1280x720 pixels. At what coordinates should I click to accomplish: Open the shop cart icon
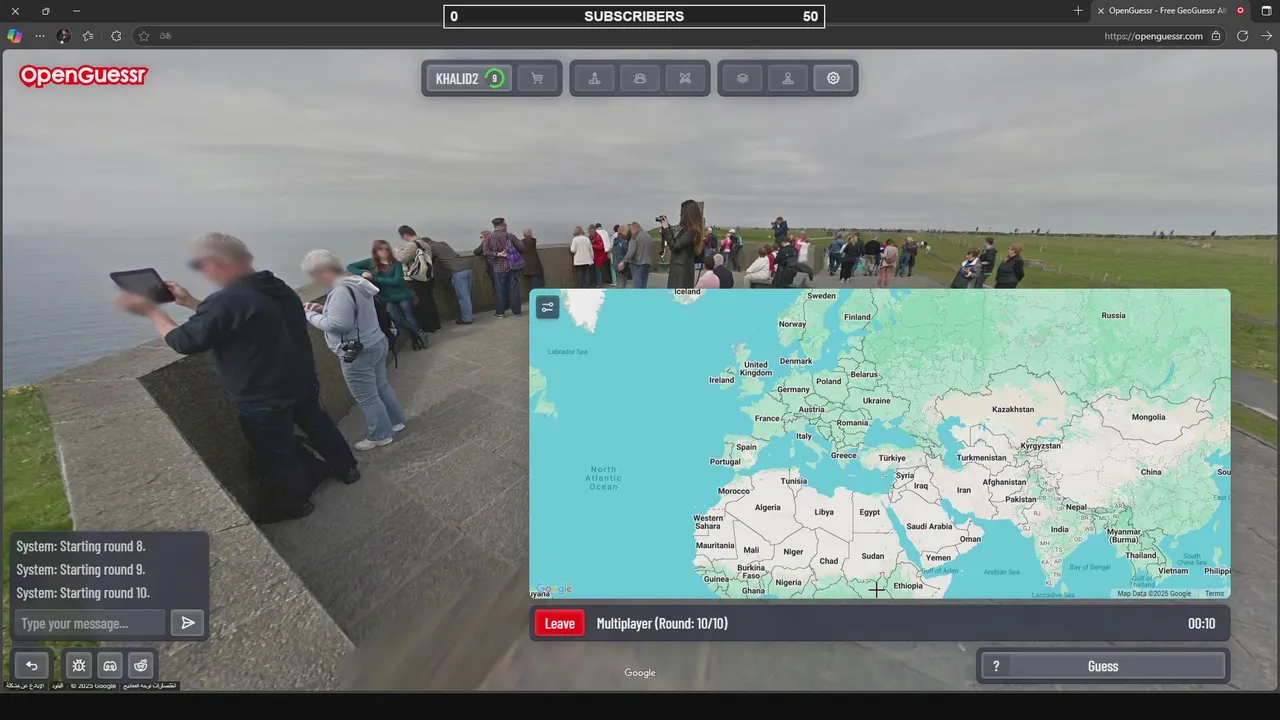537,78
